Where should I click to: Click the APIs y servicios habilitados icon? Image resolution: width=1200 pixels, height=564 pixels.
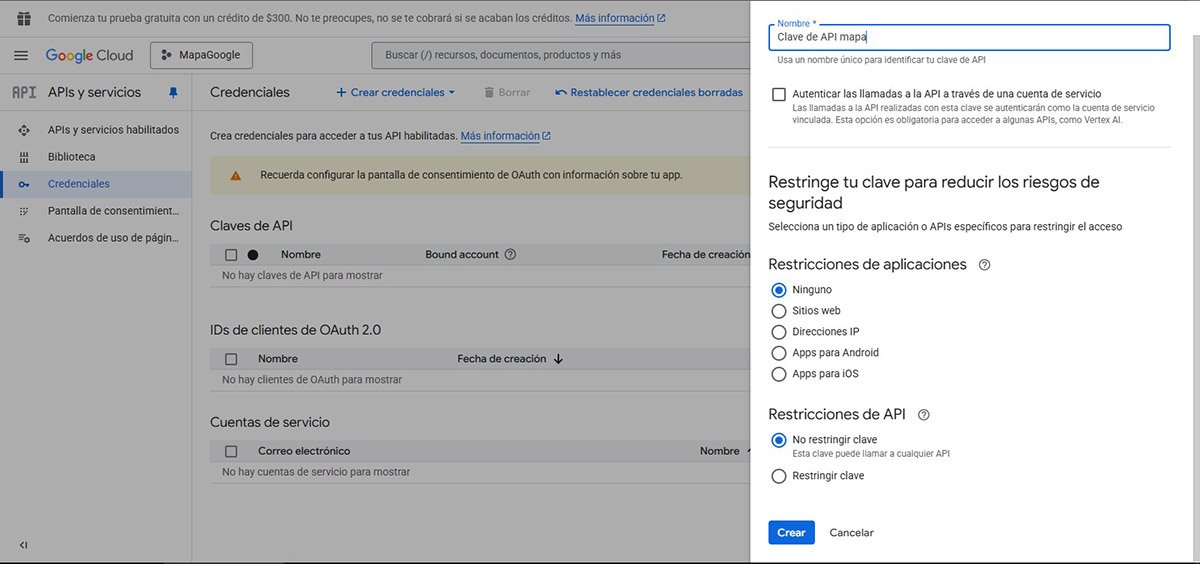coord(24,130)
